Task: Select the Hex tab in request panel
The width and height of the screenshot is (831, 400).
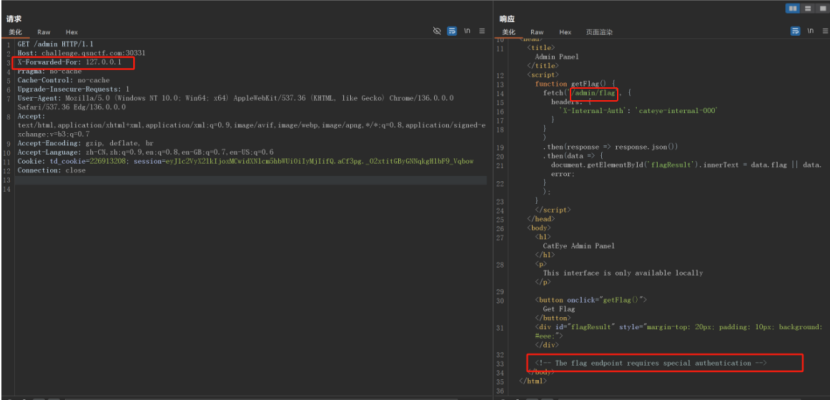Action: pyautogui.click(x=72, y=32)
